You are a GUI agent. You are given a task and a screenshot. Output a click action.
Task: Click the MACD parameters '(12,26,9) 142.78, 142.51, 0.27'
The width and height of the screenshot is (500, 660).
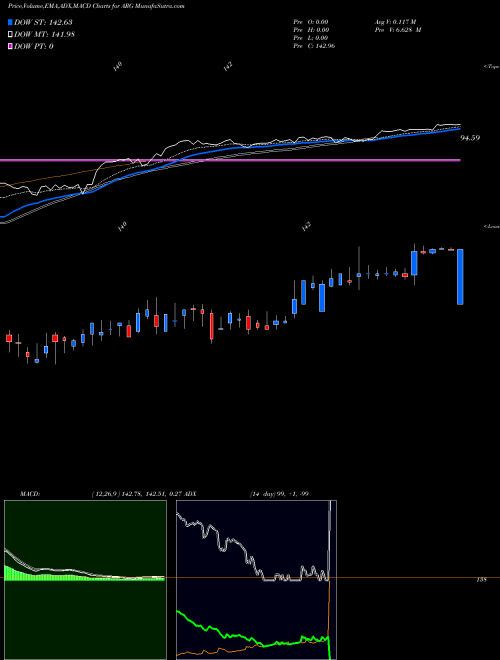[x=138, y=494]
